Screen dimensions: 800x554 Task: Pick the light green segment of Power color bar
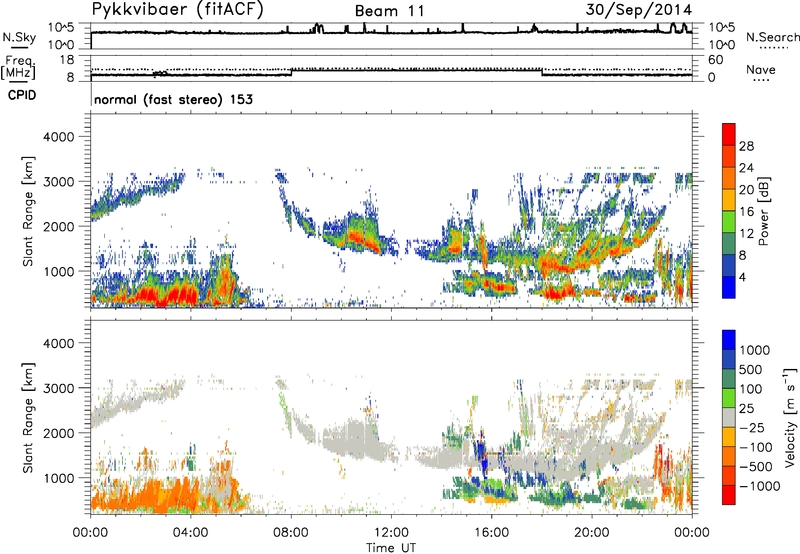coord(729,222)
